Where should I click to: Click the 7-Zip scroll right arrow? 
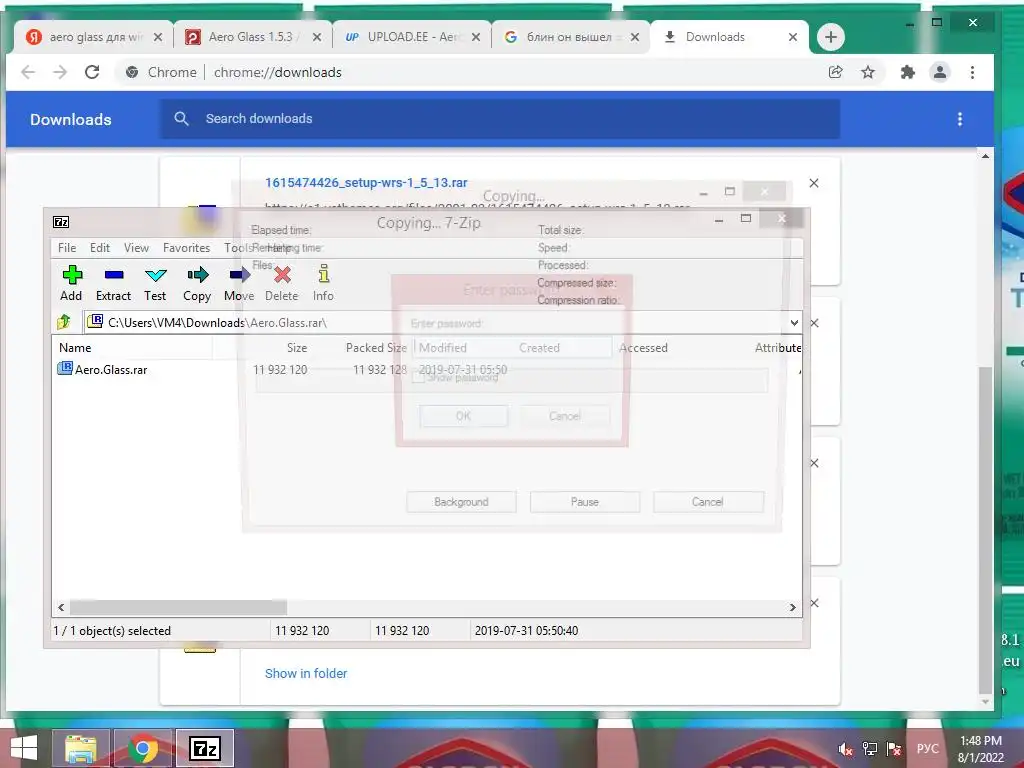click(792, 607)
